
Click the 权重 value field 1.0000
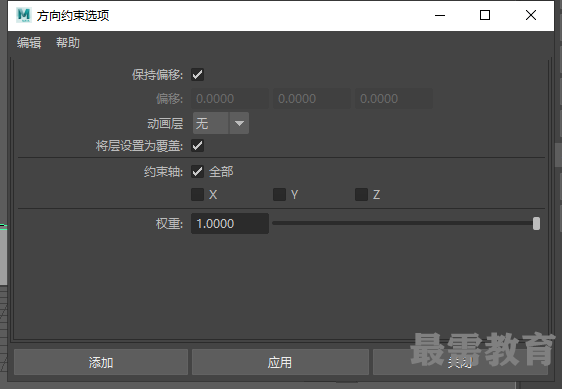[230, 224]
